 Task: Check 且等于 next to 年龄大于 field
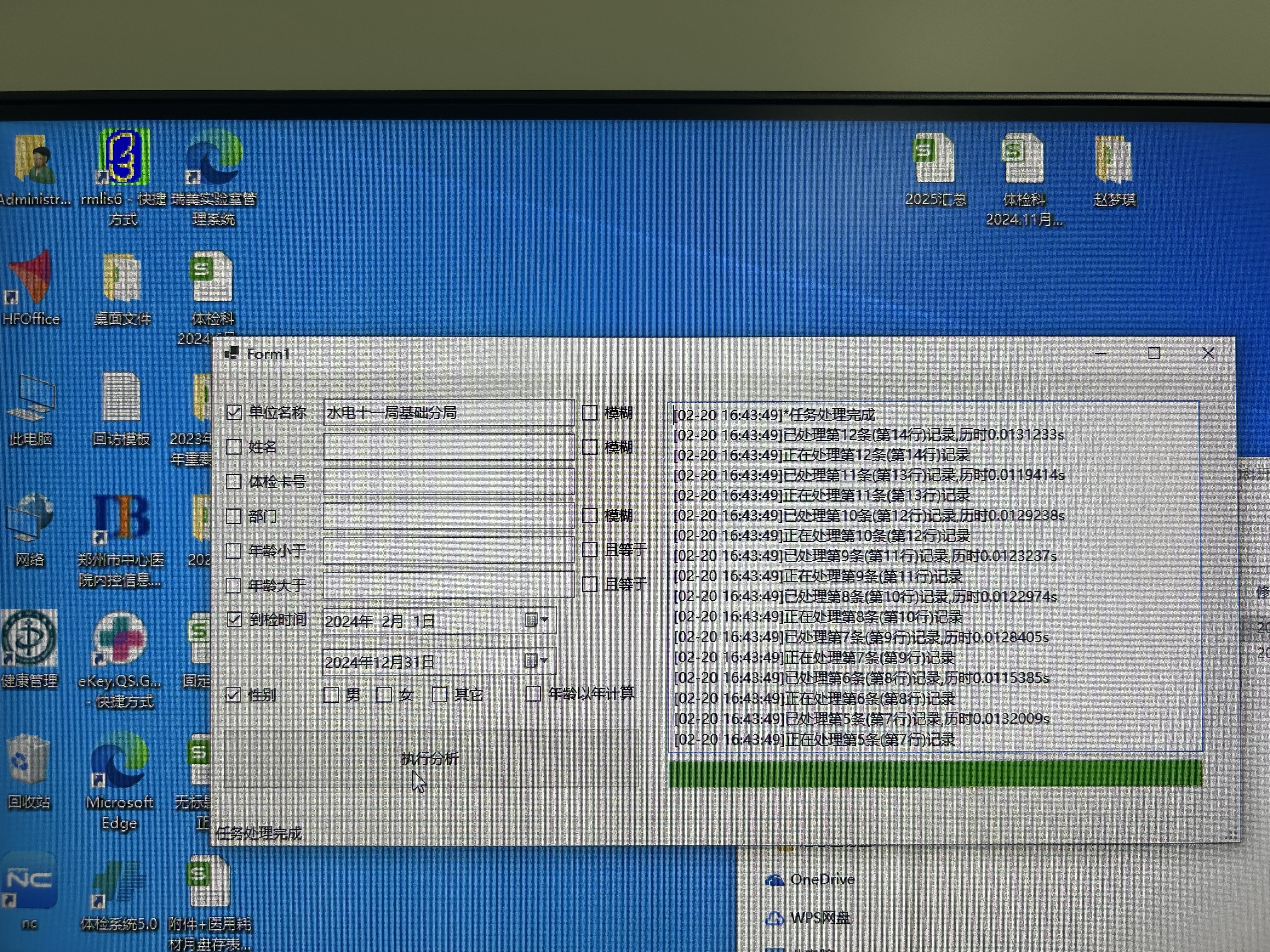tap(590, 584)
